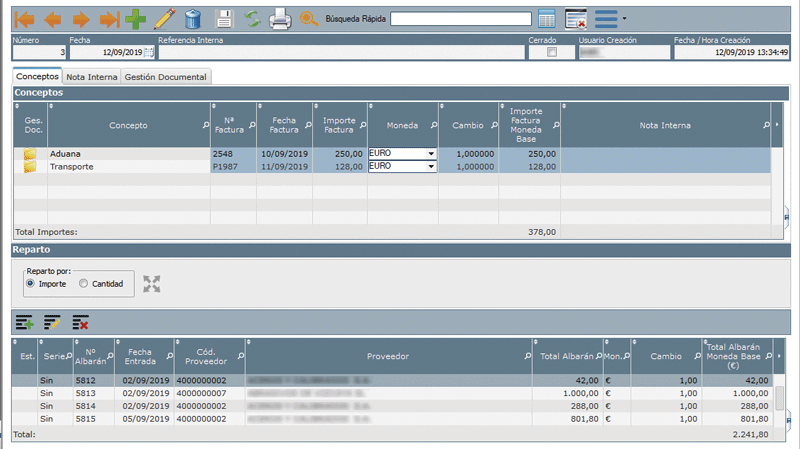The image size is (800, 449).
Task: Switch to the Nota Interna tab
Action: [x=92, y=76]
